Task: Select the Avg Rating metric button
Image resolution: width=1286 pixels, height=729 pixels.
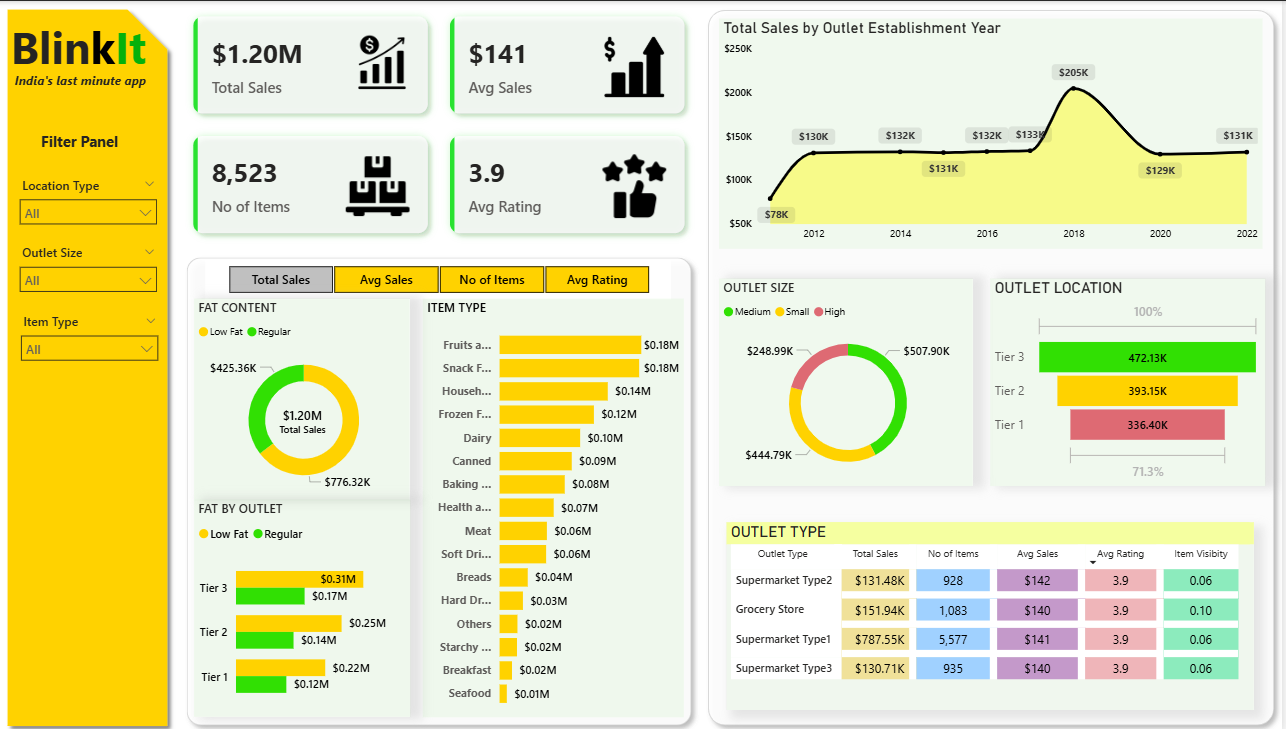Action: [597, 280]
